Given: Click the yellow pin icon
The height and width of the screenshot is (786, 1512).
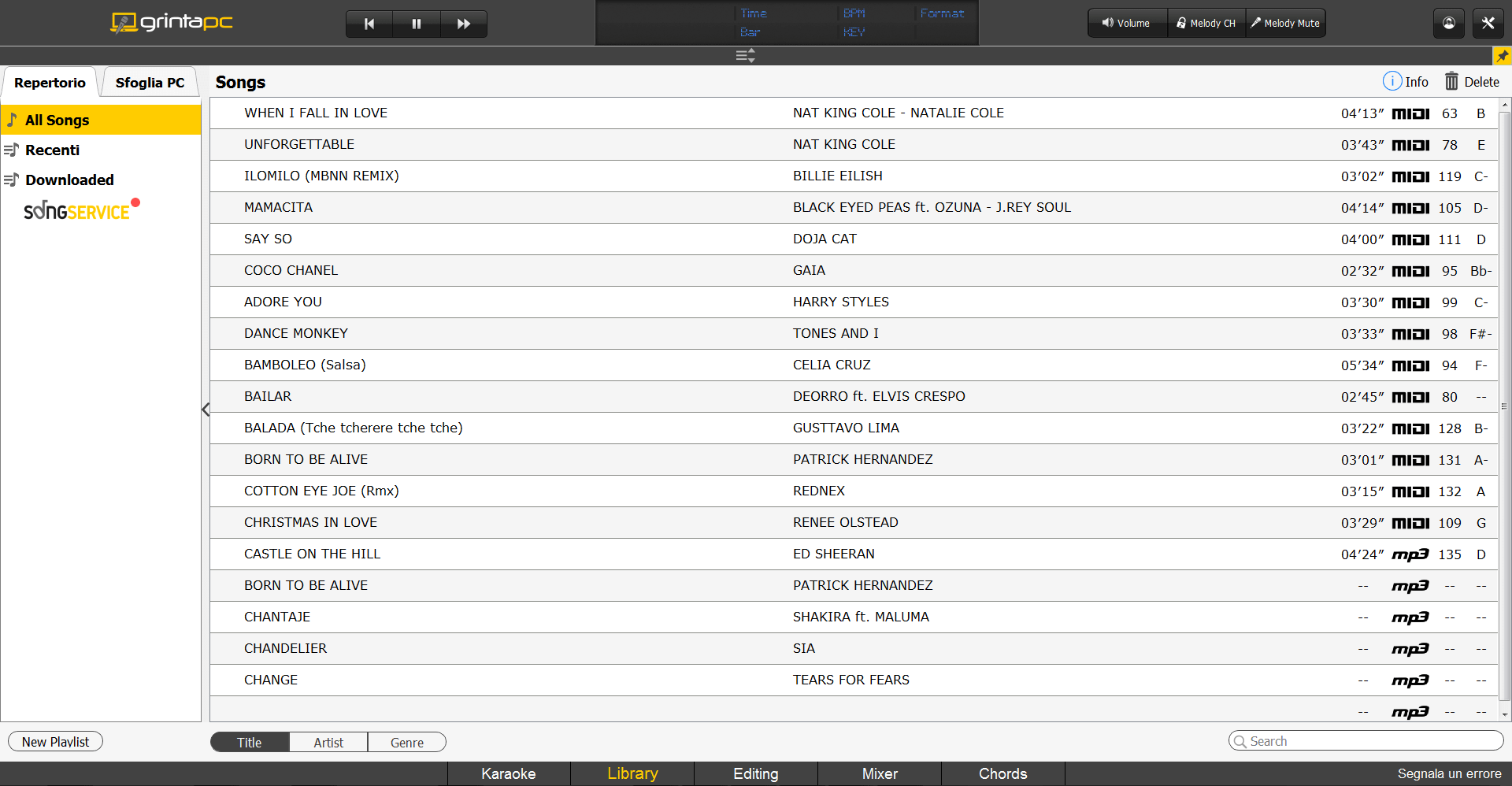Looking at the screenshot, I should coord(1503,56).
